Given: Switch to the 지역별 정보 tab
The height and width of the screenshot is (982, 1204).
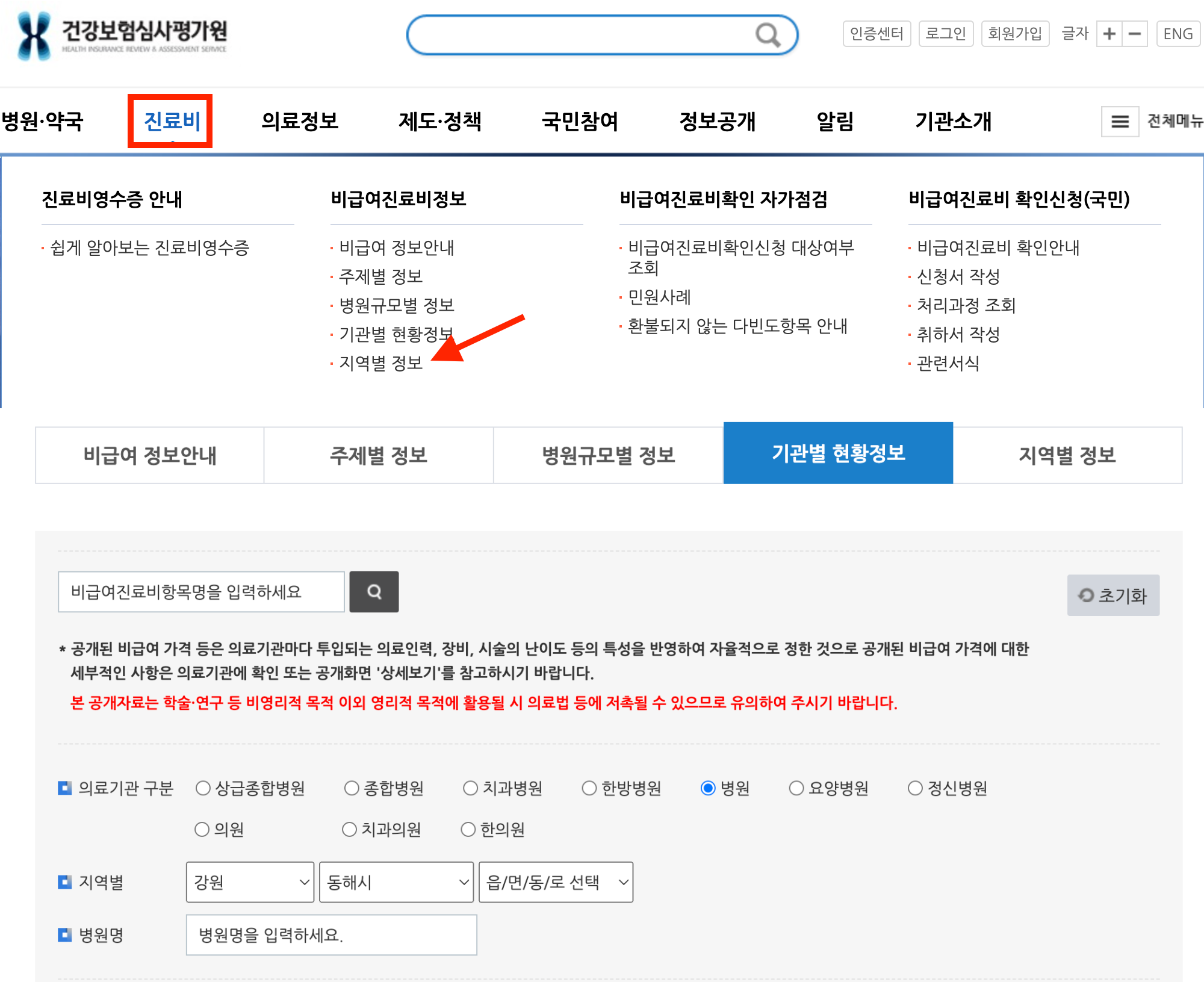Looking at the screenshot, I should click(1067, 455).
